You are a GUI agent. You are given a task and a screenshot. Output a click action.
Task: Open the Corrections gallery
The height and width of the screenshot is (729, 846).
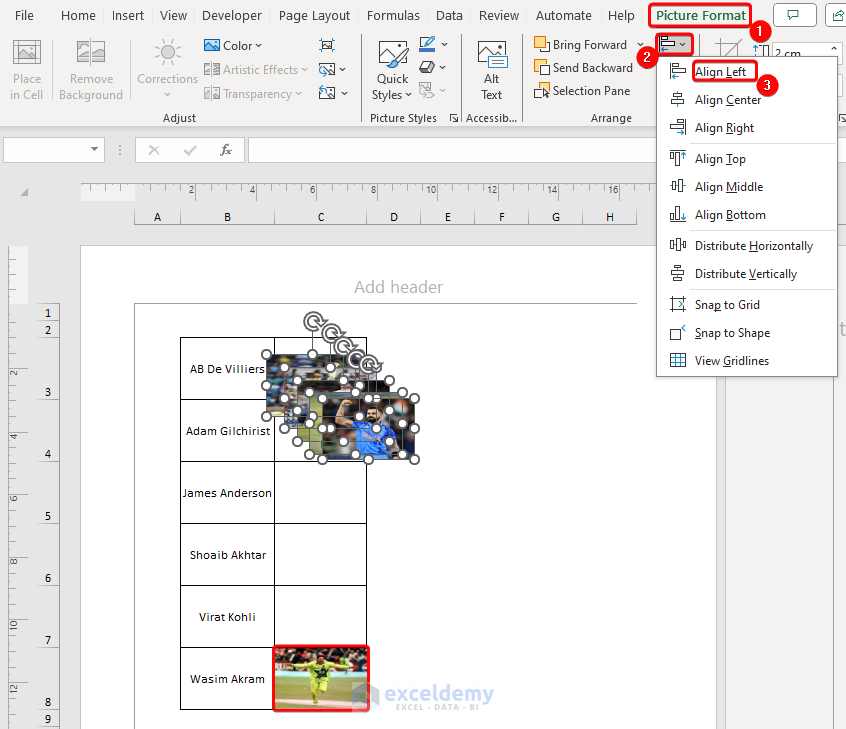[167, 70]
